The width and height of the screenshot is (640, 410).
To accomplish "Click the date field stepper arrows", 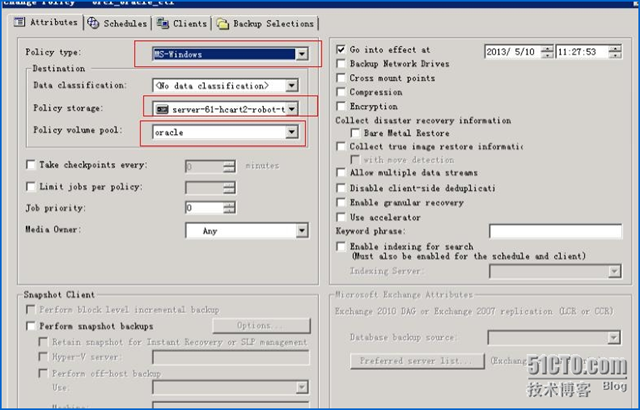I will tap(547, 52).
